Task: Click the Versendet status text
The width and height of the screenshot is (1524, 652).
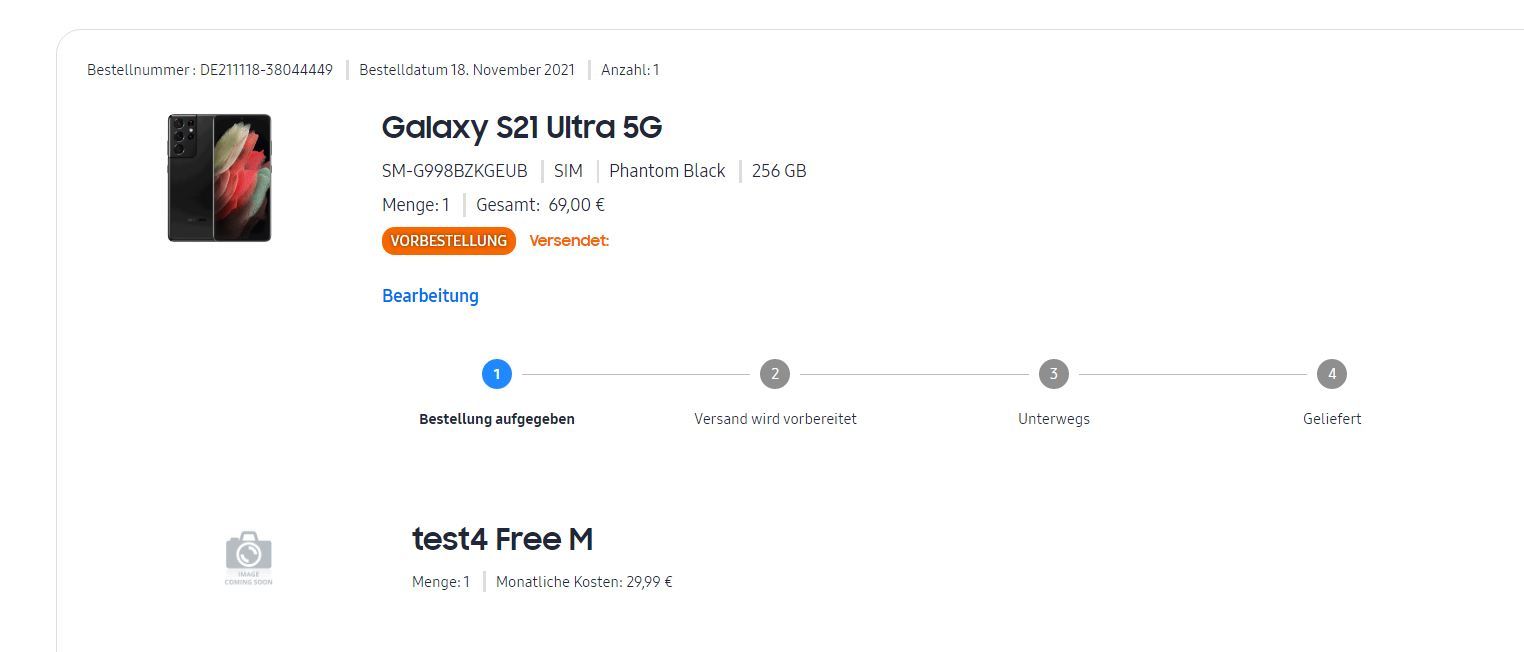Action: (x=569, y=241)
